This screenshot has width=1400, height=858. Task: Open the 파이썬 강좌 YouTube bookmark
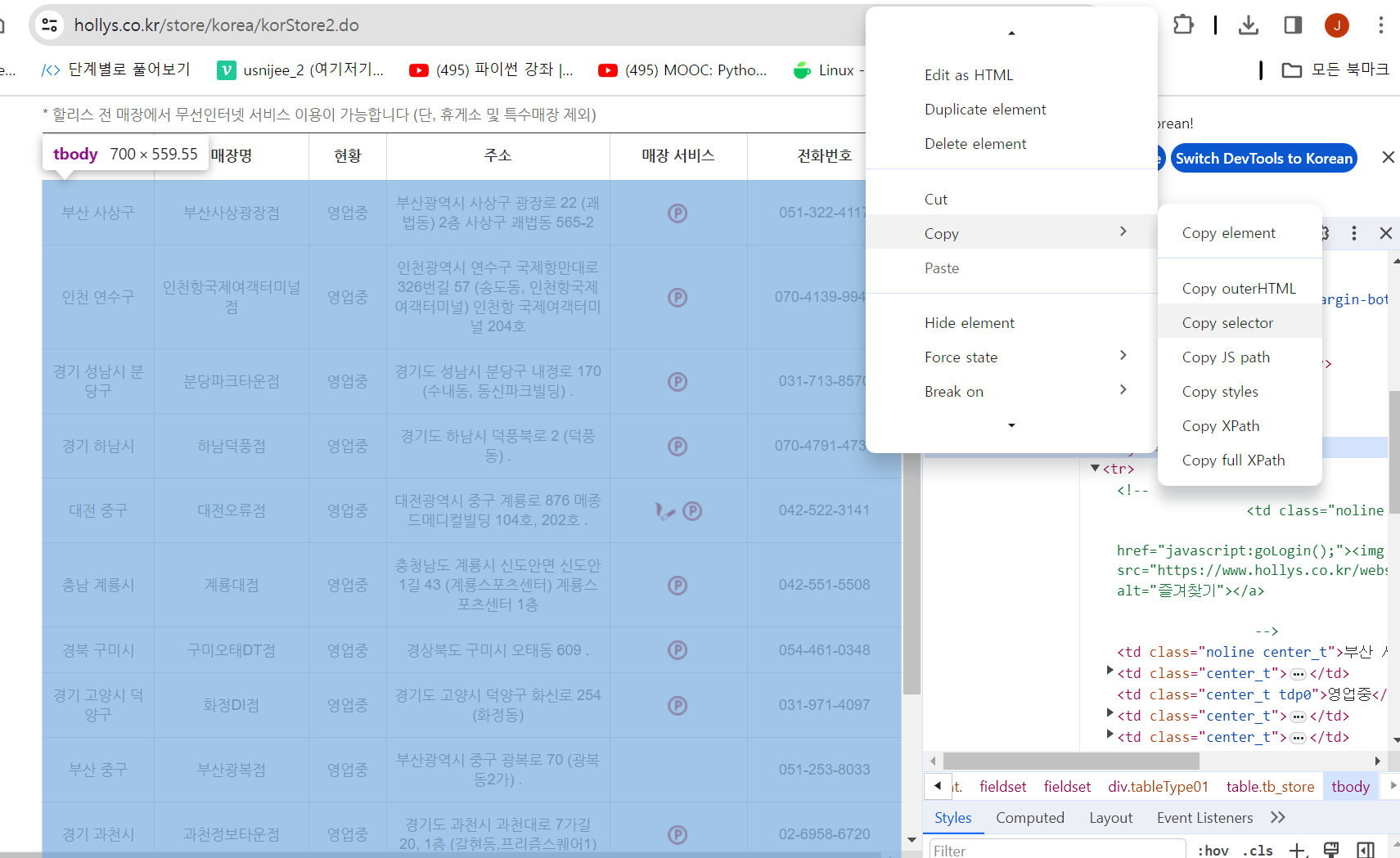coord(491,70)
